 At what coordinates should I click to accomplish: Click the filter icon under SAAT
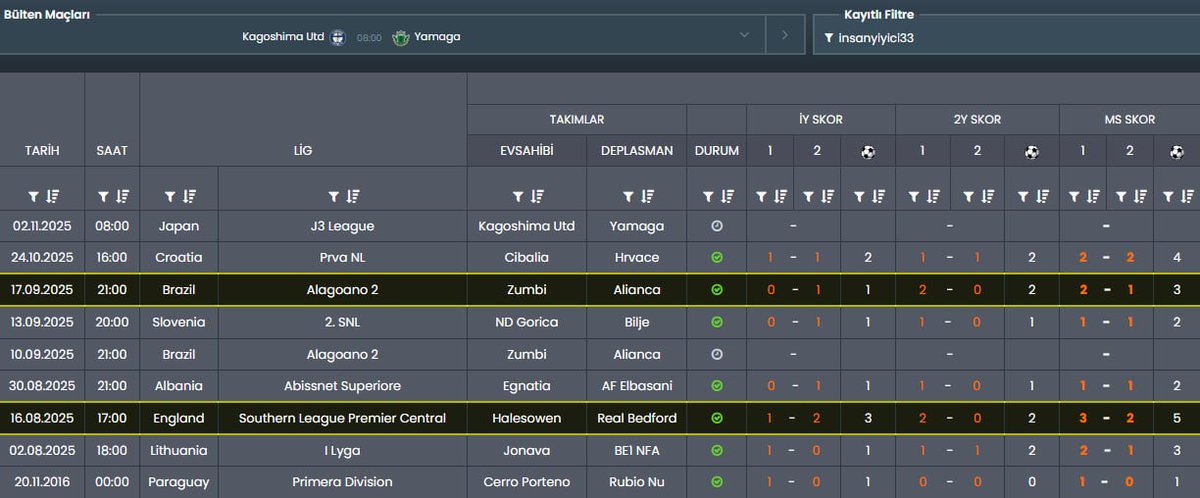point(103,196)
